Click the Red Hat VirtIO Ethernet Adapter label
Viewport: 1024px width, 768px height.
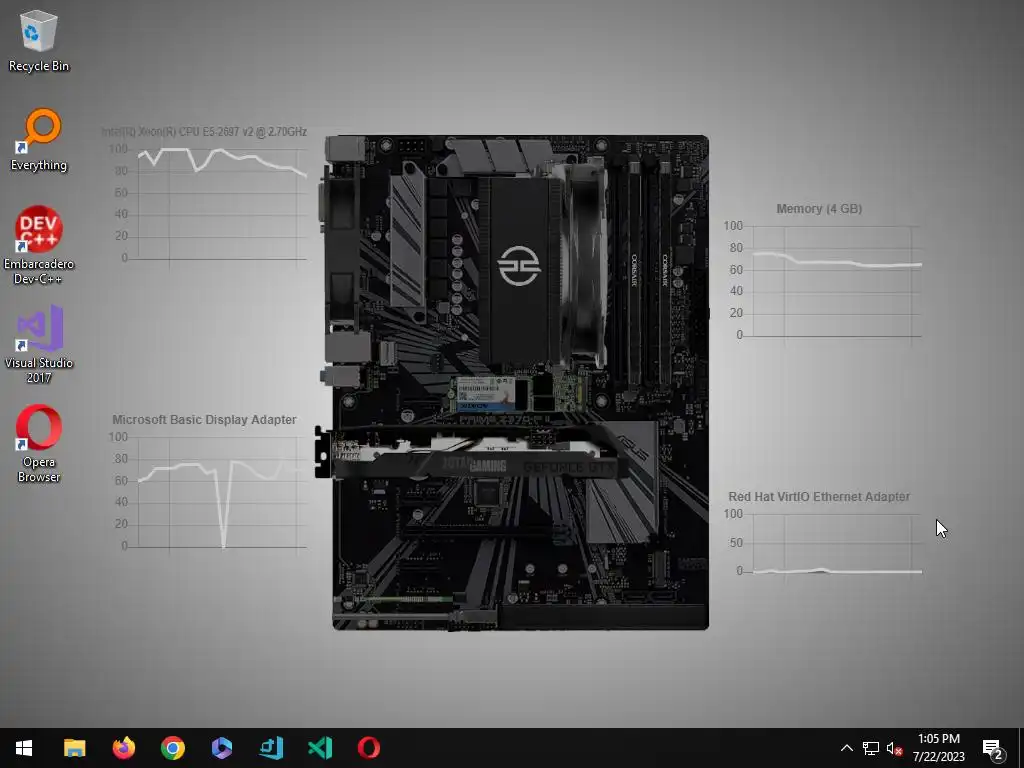point(819,497)
